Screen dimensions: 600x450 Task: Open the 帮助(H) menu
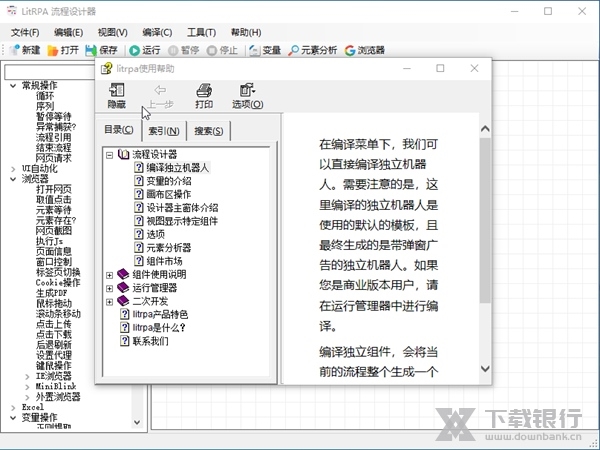tap(246, 33)
